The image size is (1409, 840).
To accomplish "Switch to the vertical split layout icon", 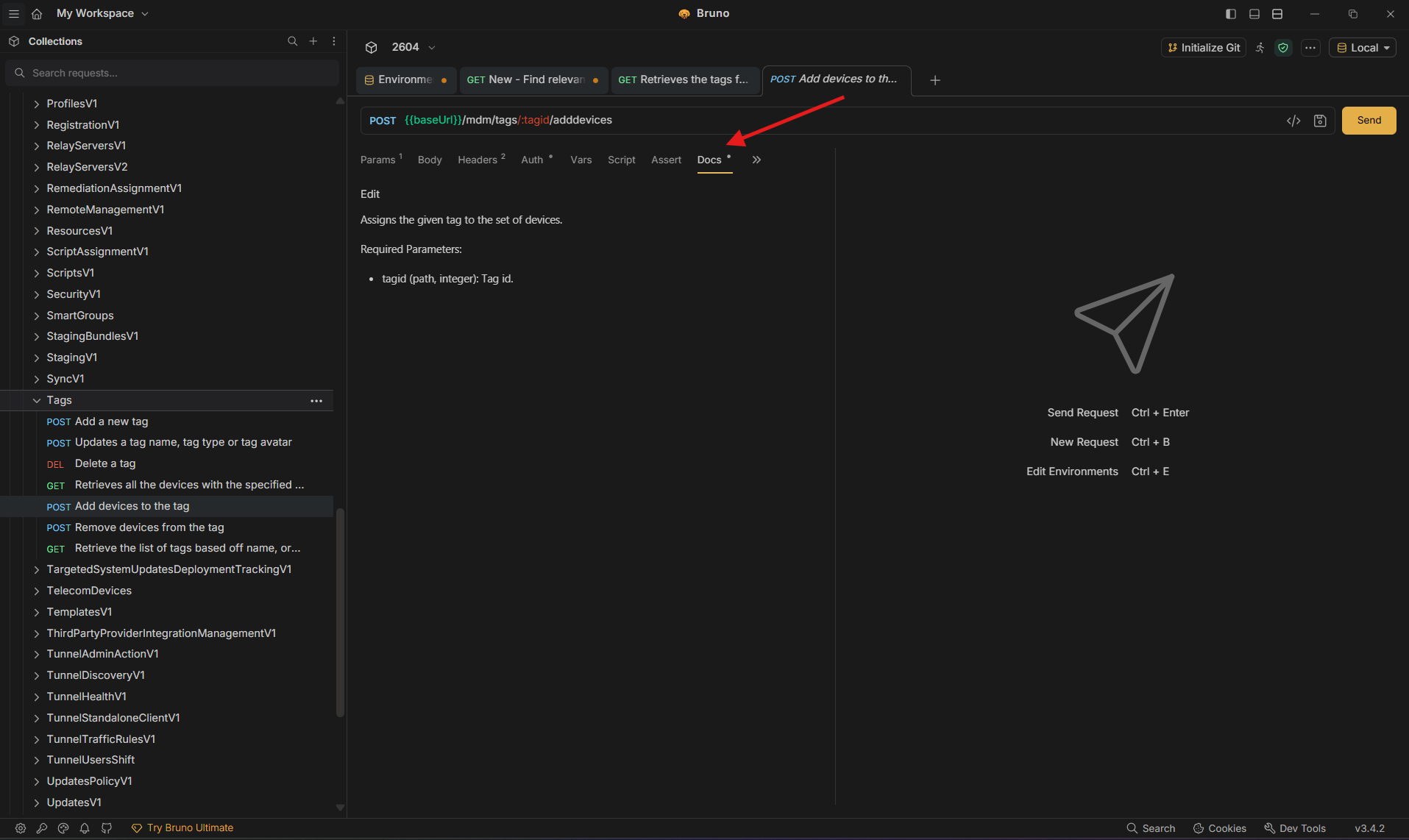I will coord(1277,13).
